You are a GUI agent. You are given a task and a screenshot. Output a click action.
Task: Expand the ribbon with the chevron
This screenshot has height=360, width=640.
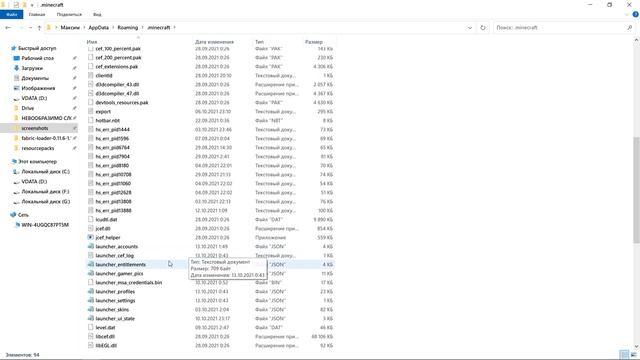click(x=627, y=14)
